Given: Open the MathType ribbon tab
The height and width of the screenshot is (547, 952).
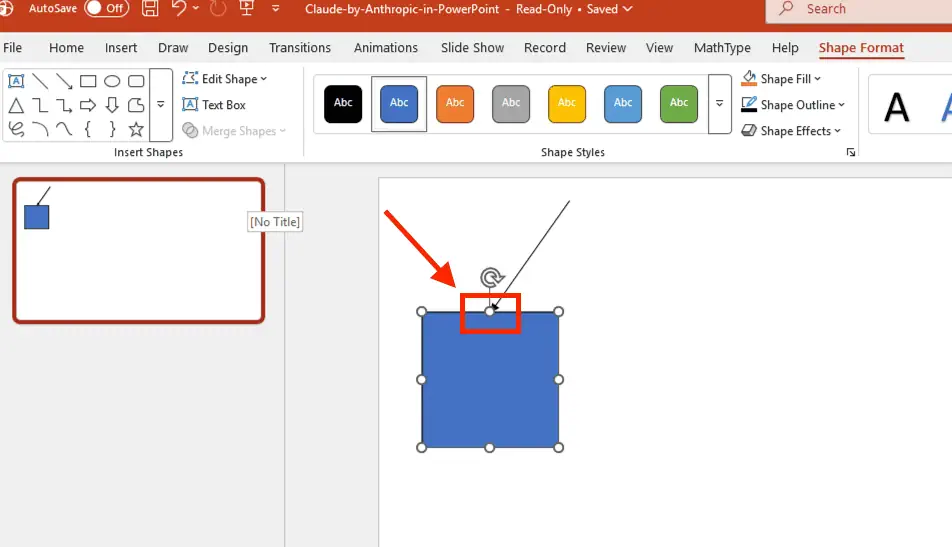Looking at the screenshot, I should pos(722,48).
